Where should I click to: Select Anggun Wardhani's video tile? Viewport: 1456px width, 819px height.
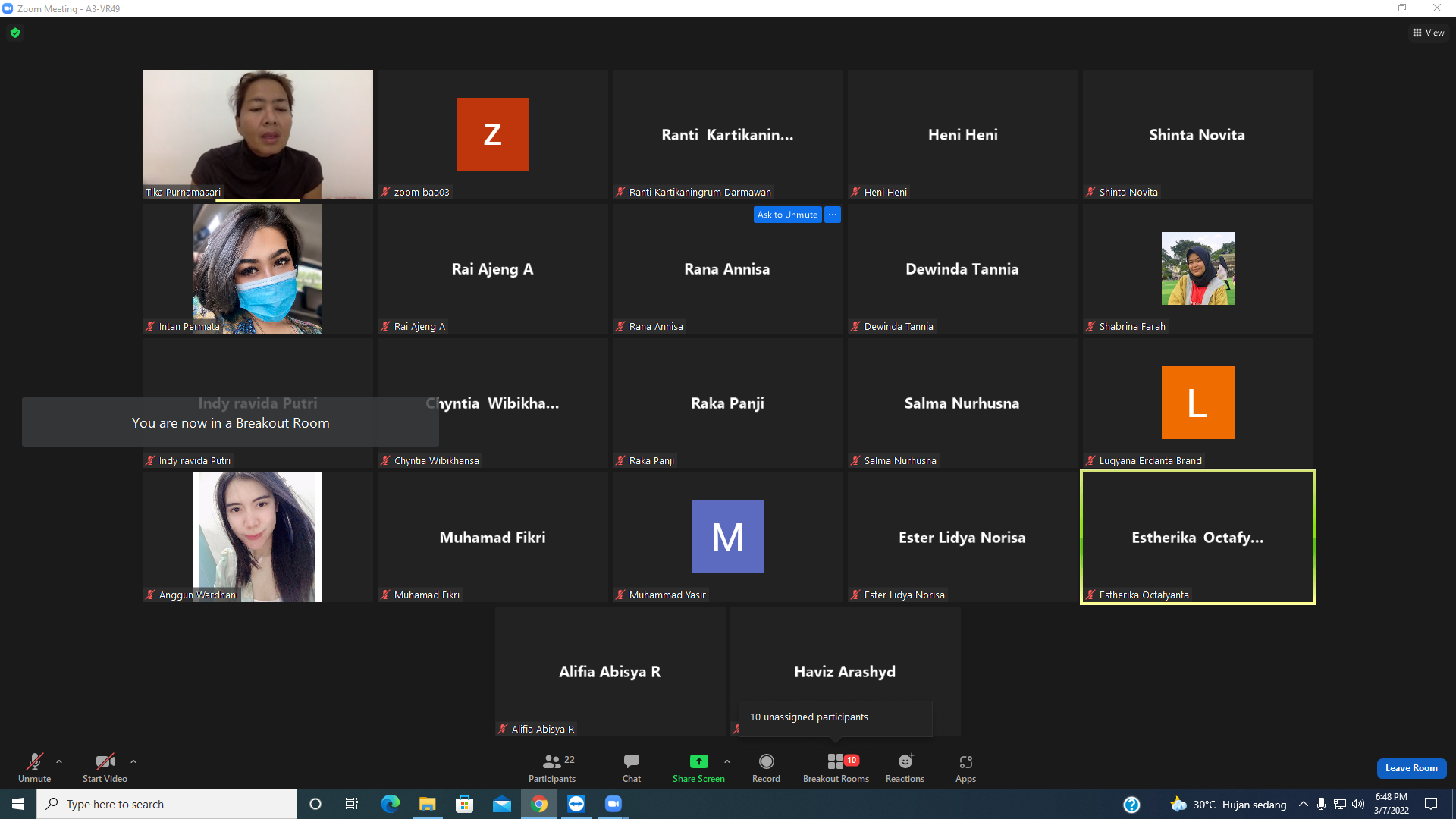258,537
